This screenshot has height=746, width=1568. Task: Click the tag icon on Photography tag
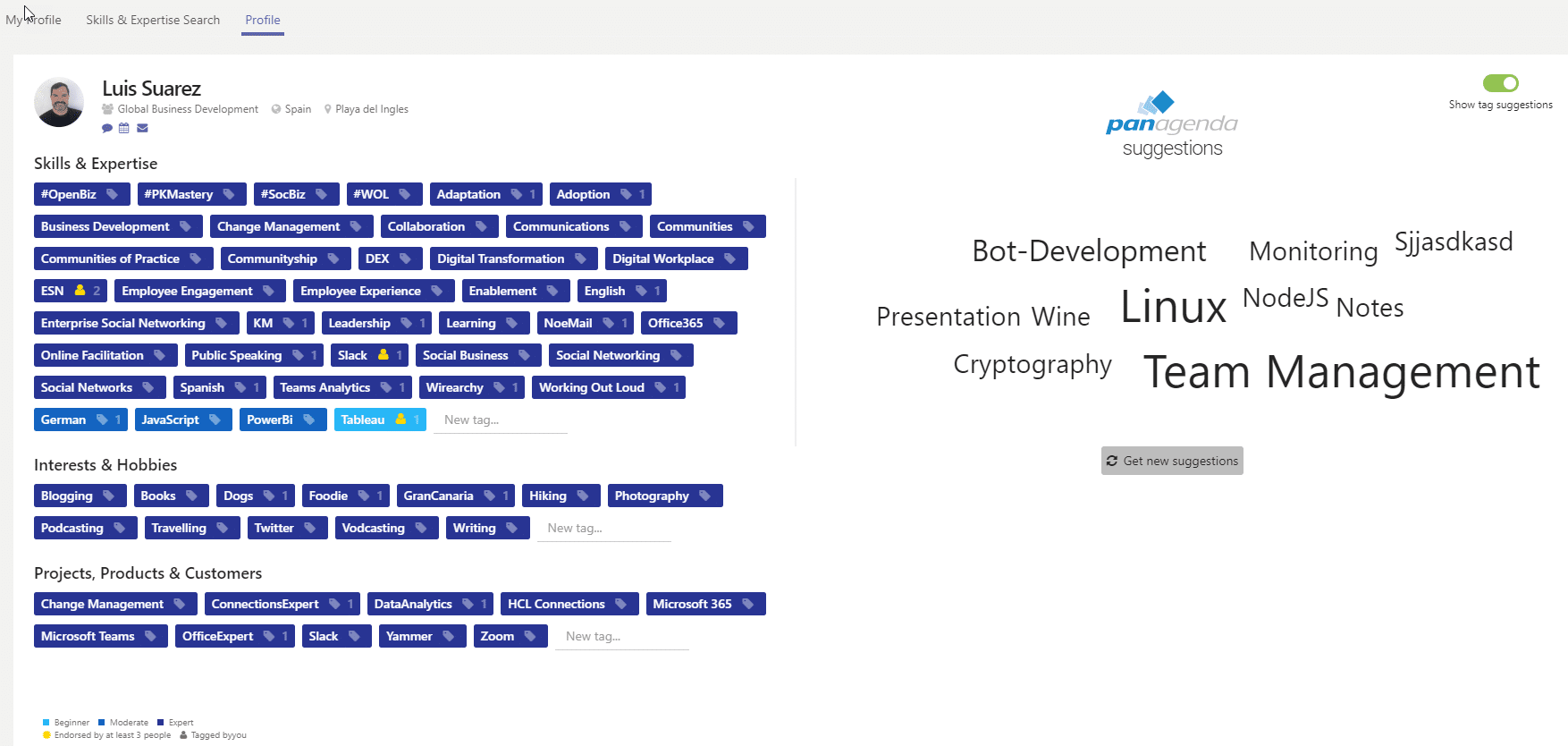click(705, 496)
